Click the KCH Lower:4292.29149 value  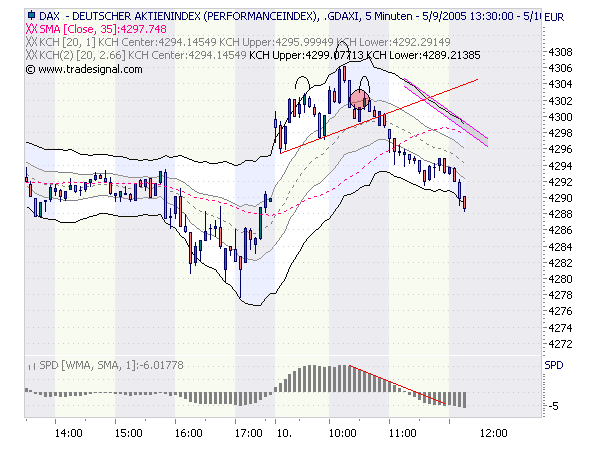394,42
